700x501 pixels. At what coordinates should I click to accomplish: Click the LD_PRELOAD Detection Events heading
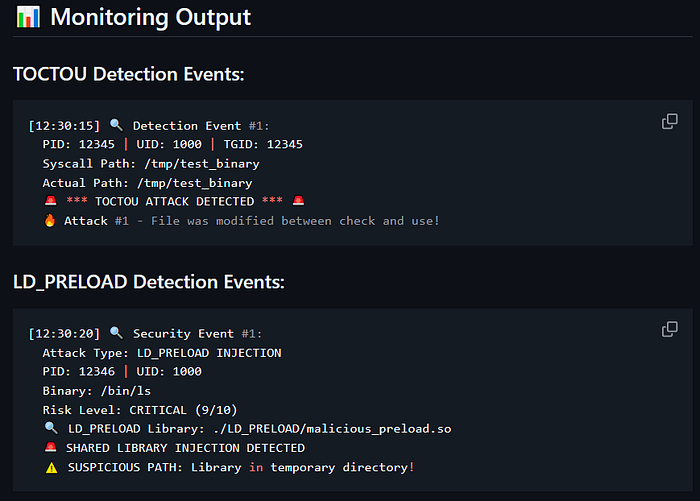[149, 282]
